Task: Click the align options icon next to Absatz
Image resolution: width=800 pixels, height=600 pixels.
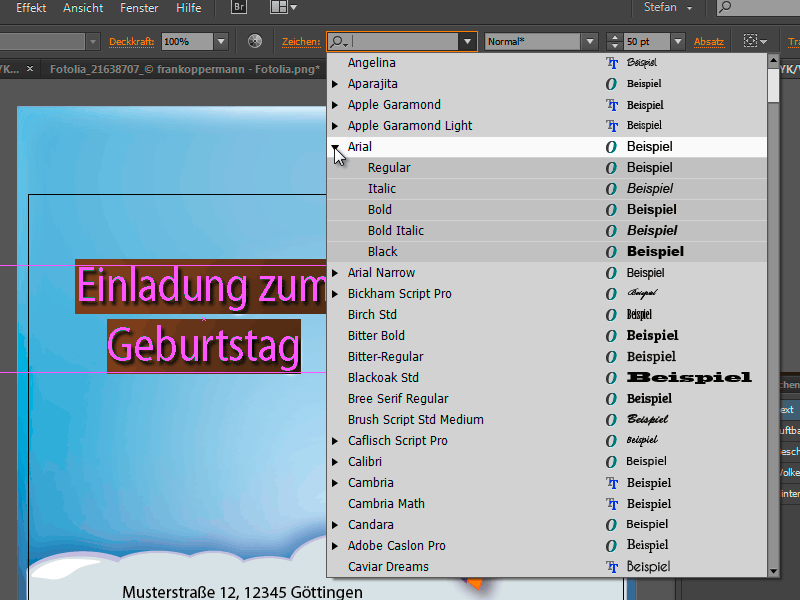Action: (x=755, y=41)
